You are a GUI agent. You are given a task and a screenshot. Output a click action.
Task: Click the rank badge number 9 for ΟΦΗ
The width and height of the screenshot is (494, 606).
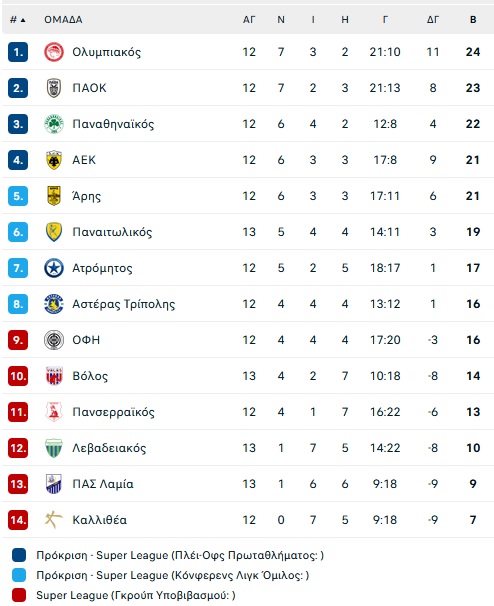[18, 340]
